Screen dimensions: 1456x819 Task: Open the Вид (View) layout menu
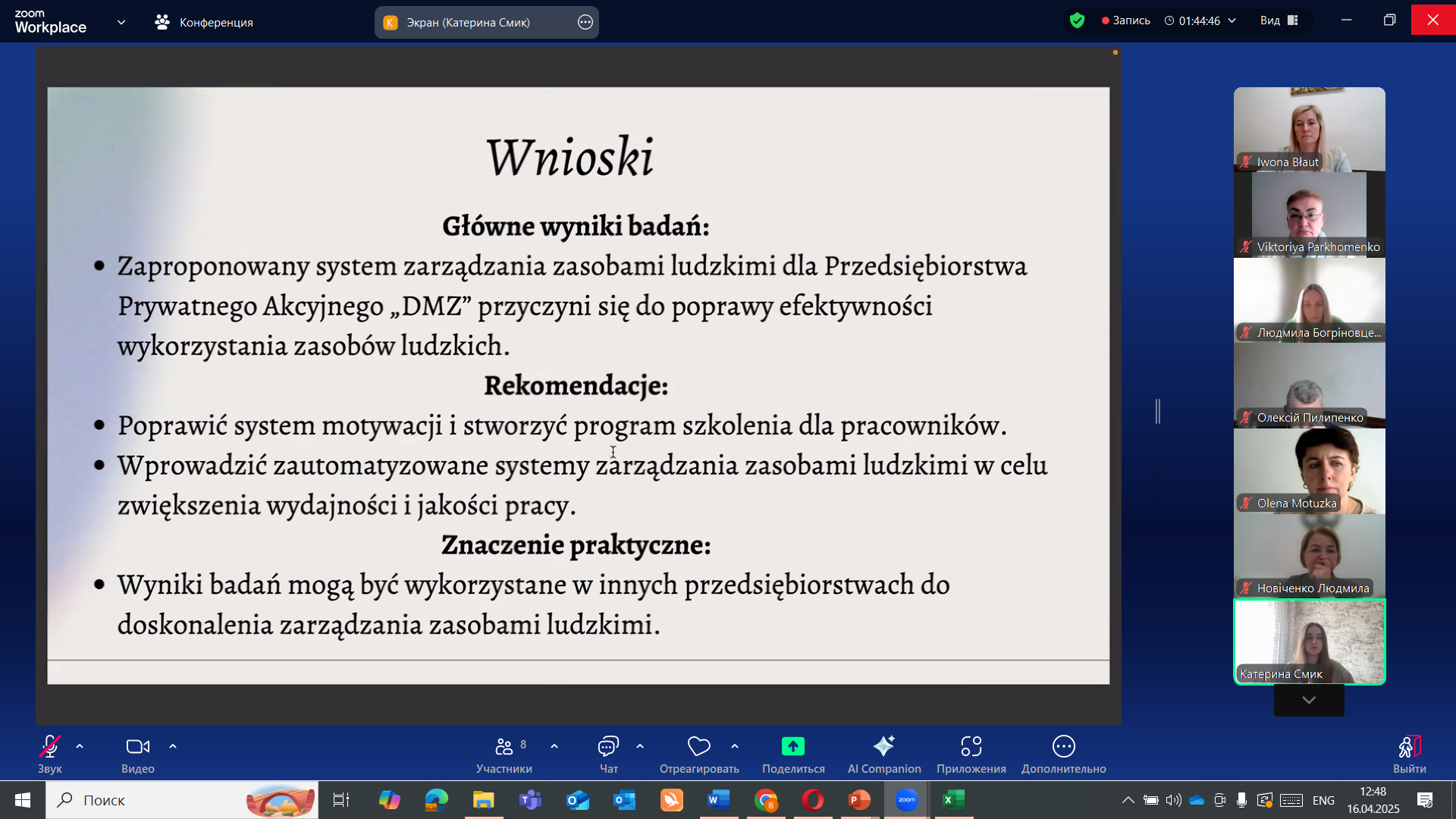tap(1279, 20)
